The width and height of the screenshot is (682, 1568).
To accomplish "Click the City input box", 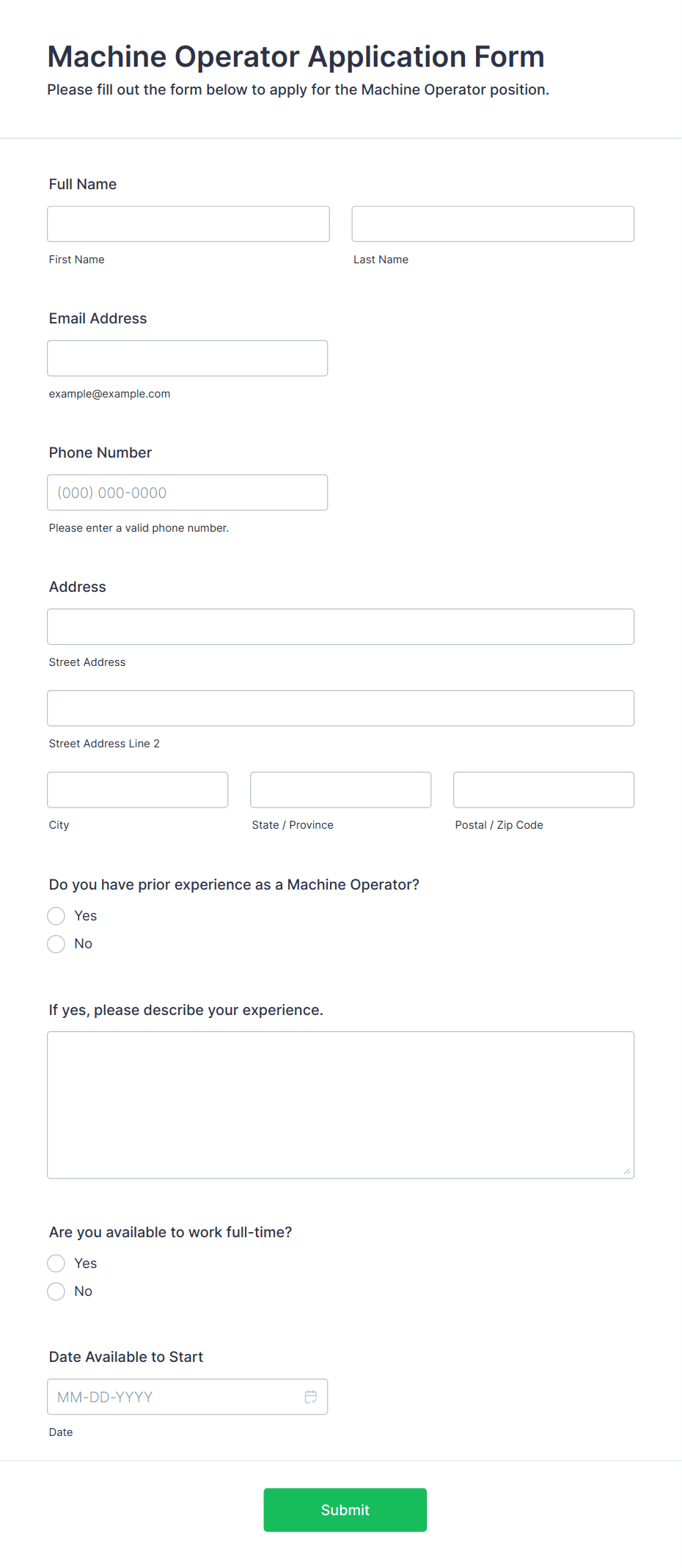I will pyautogui.click(x=138, y=790).
